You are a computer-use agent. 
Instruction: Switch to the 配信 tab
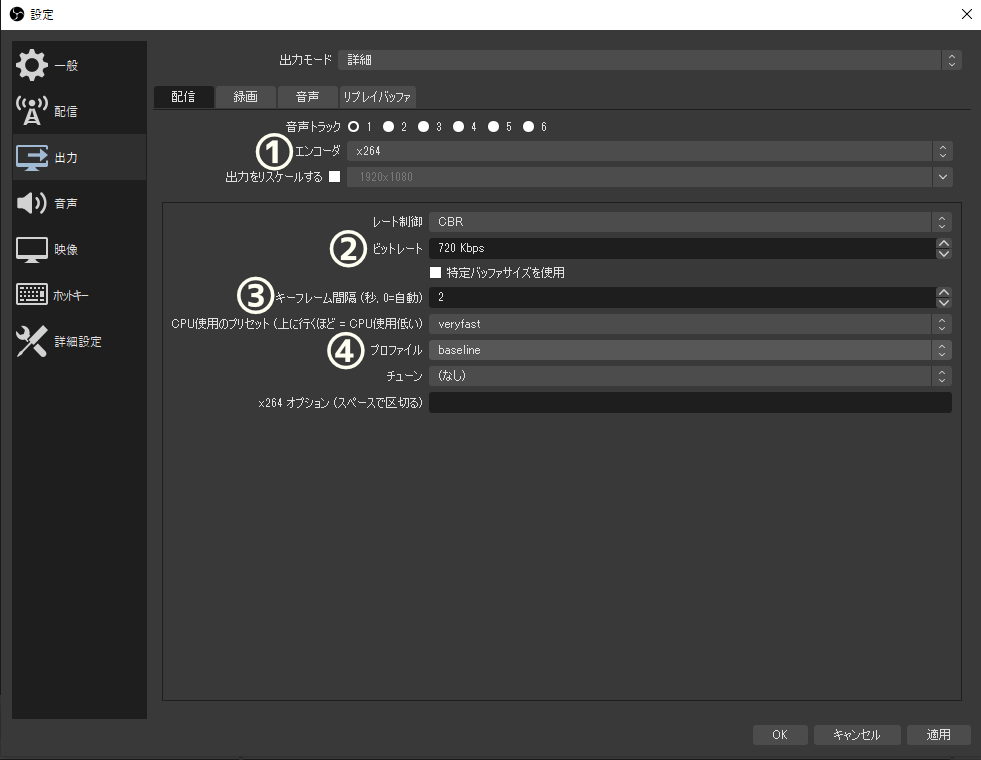click(x=183, y=96)
